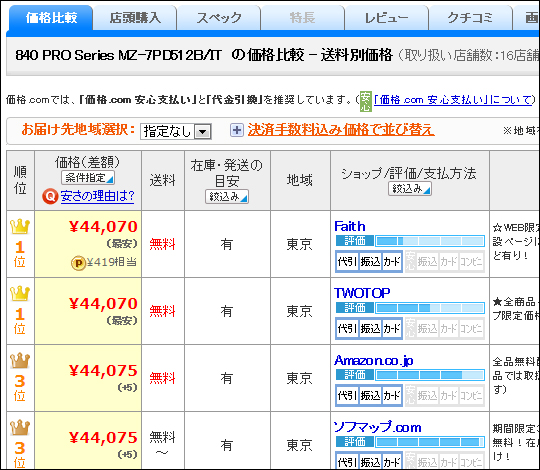Open the 特長 tab
540x470 pixels.
(x=303, y=18)
